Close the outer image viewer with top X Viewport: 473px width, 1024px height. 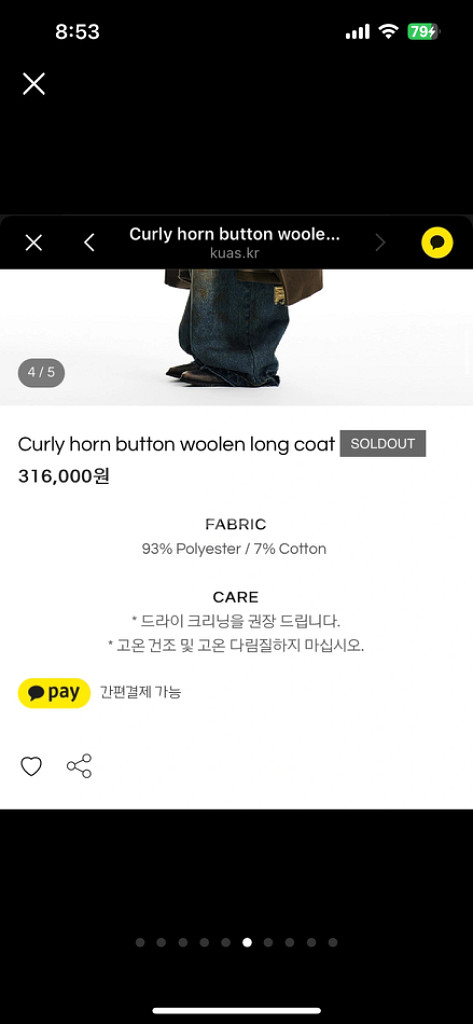[x=34, y=84]
